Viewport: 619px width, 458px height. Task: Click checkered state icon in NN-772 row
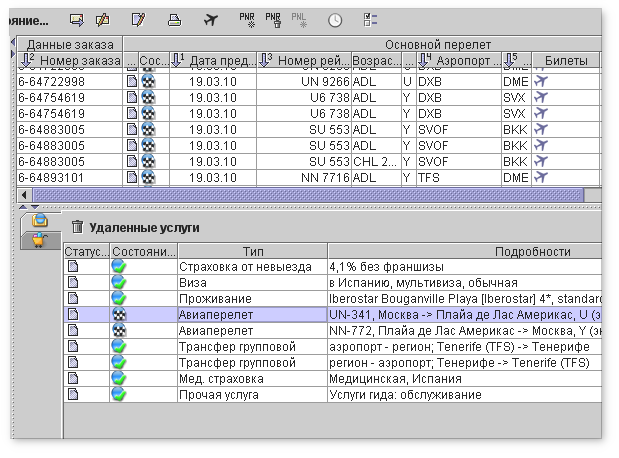point(119,330)
